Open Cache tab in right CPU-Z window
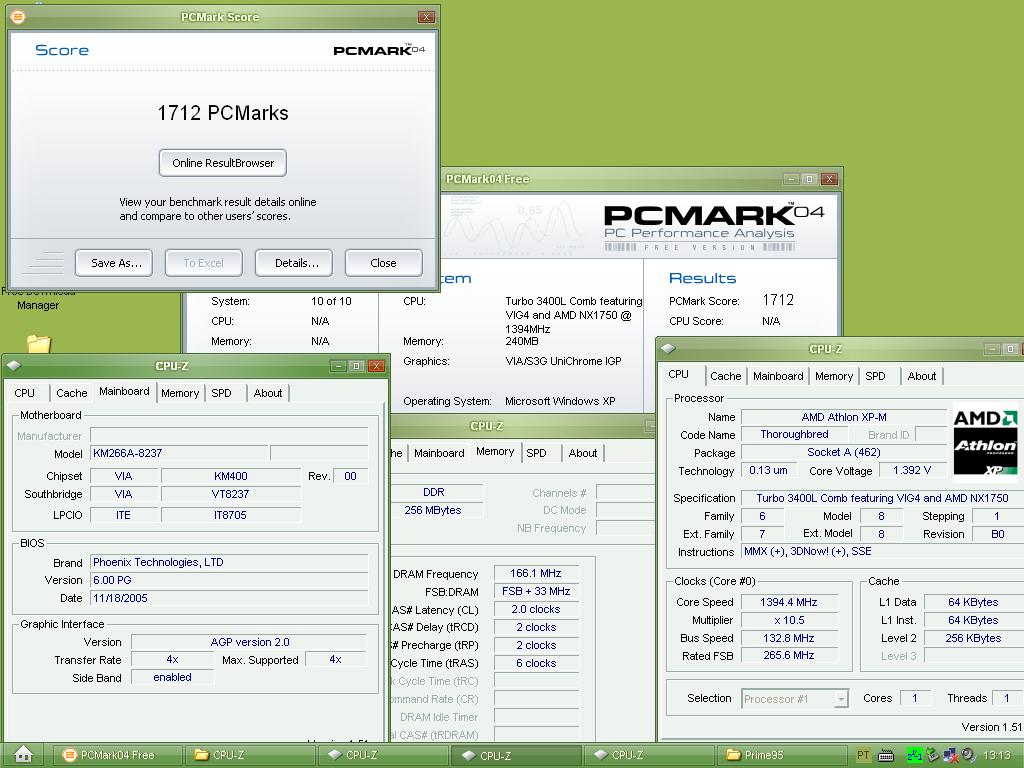 (x=726, y=376)
